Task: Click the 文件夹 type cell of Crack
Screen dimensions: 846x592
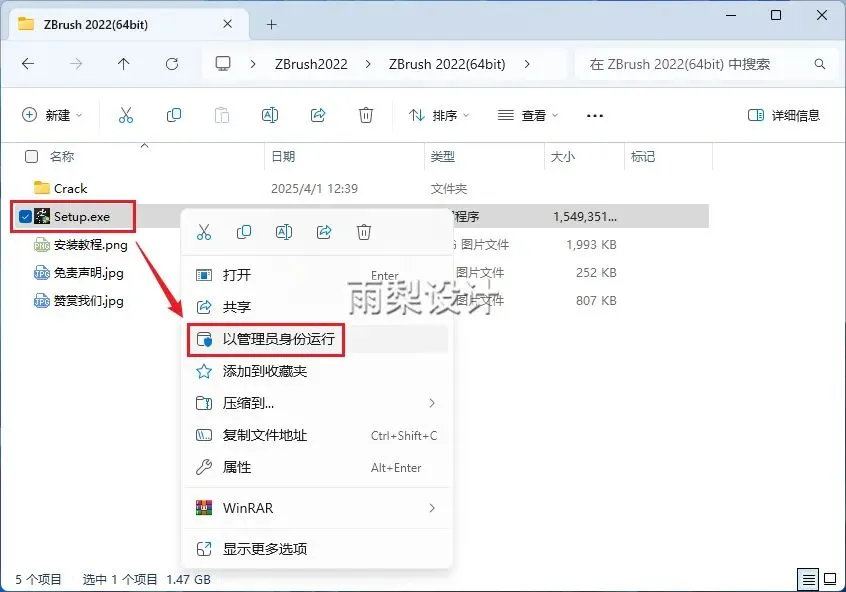Action: pos(449,188)
